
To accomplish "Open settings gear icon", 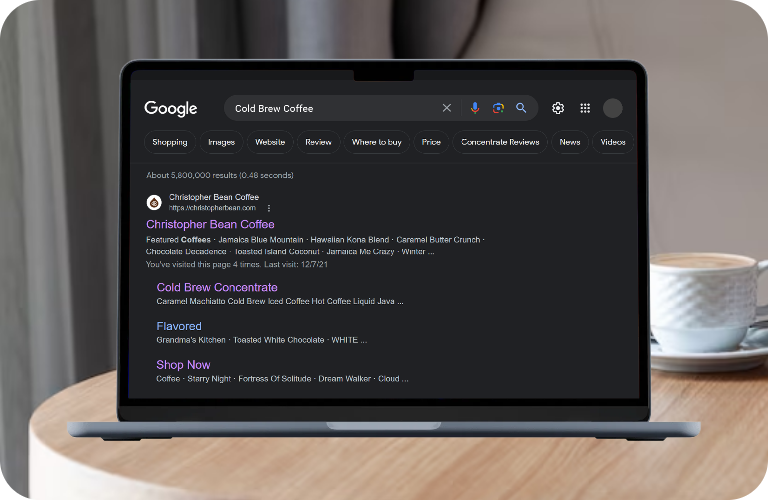I will (x=558, y=108).
